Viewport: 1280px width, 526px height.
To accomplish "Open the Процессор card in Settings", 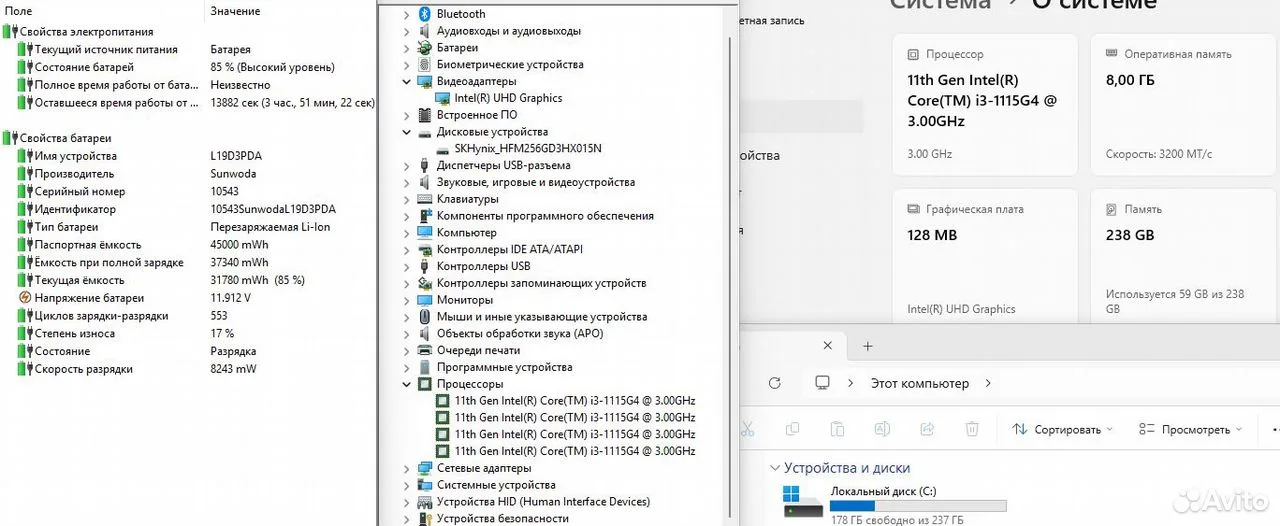I will [985, 103].
